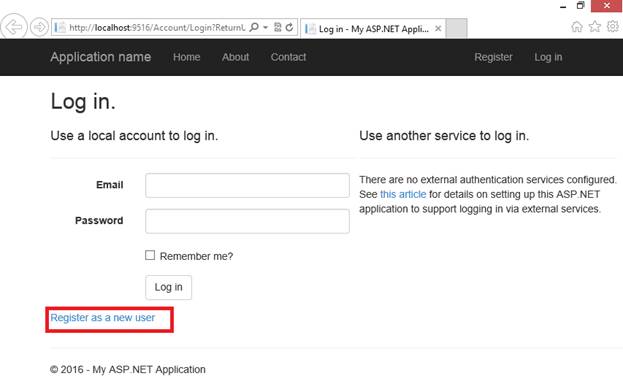Click the URL address bar text
Viewport: 623px width, 392px height.
(157, 27)
